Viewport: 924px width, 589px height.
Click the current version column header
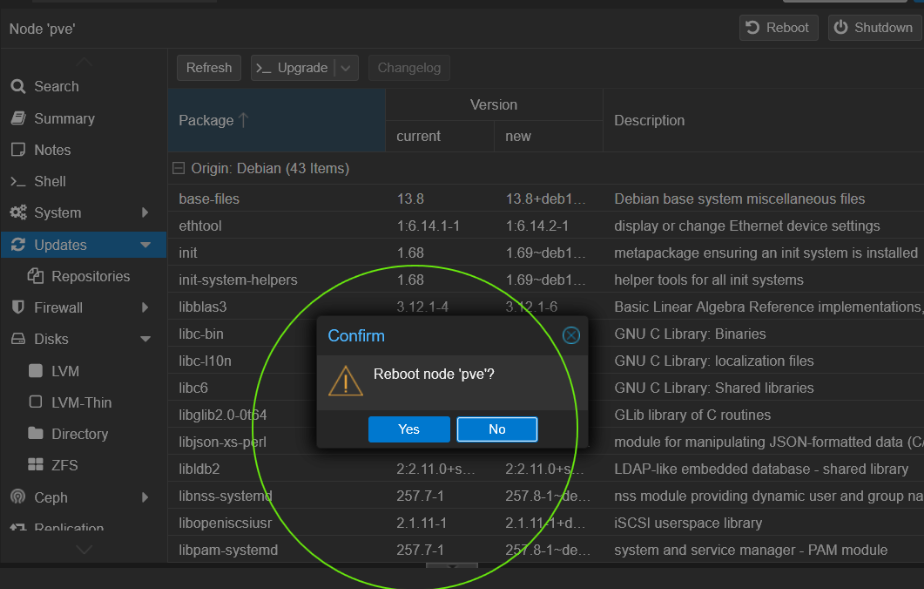[x=440, y=136]
